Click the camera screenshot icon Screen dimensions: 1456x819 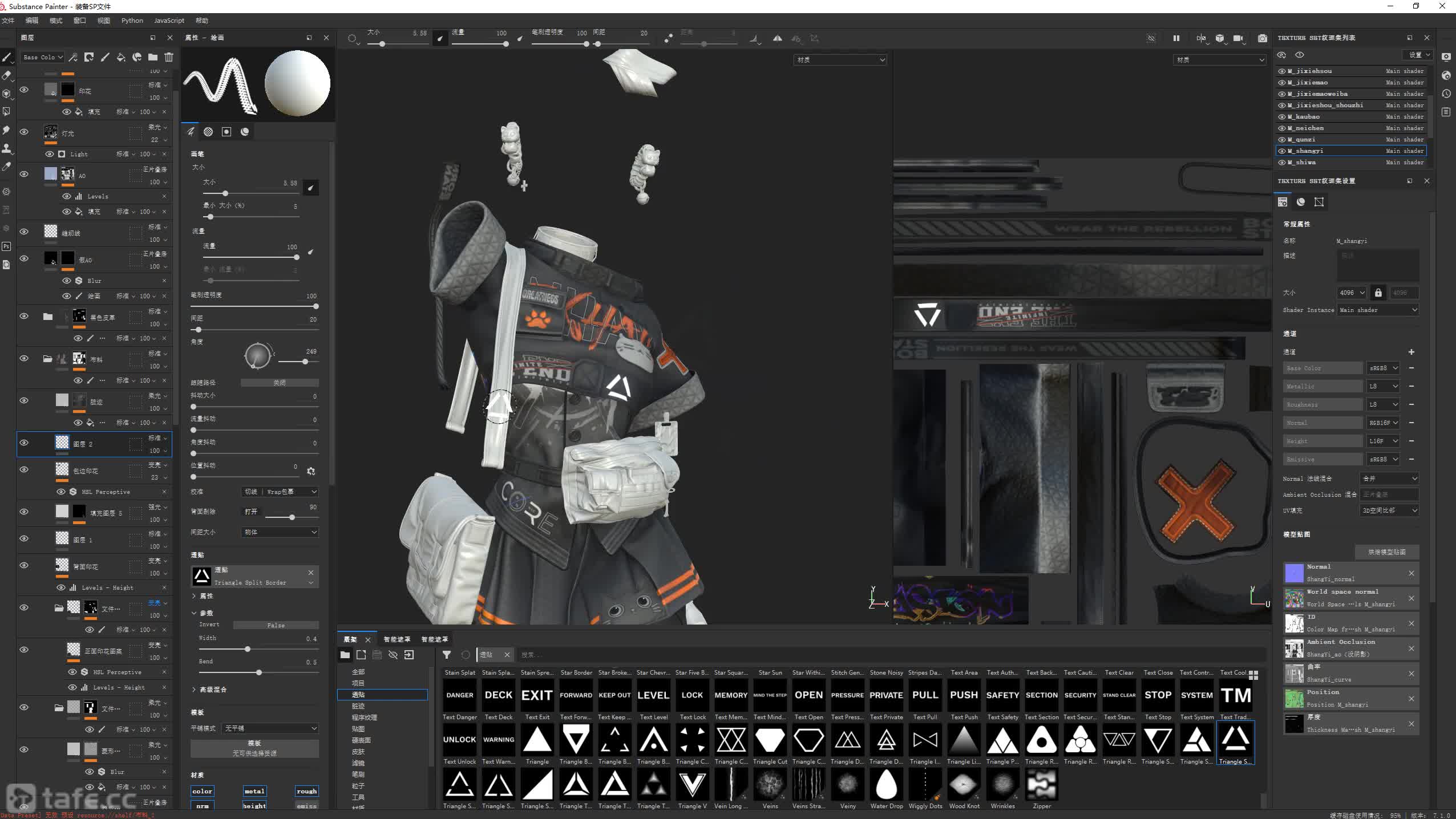coord(1263,38)
